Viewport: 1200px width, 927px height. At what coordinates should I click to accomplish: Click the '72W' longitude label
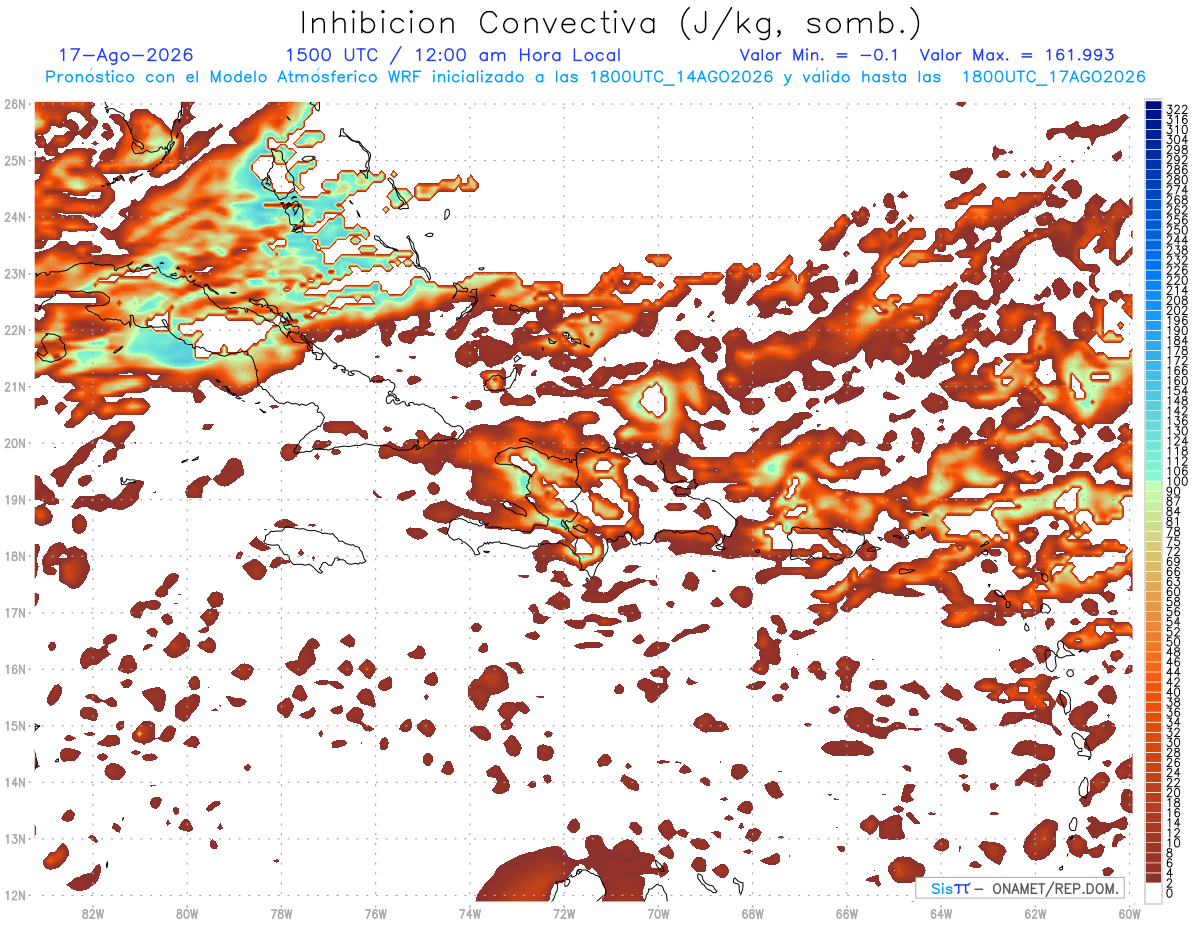564,913
